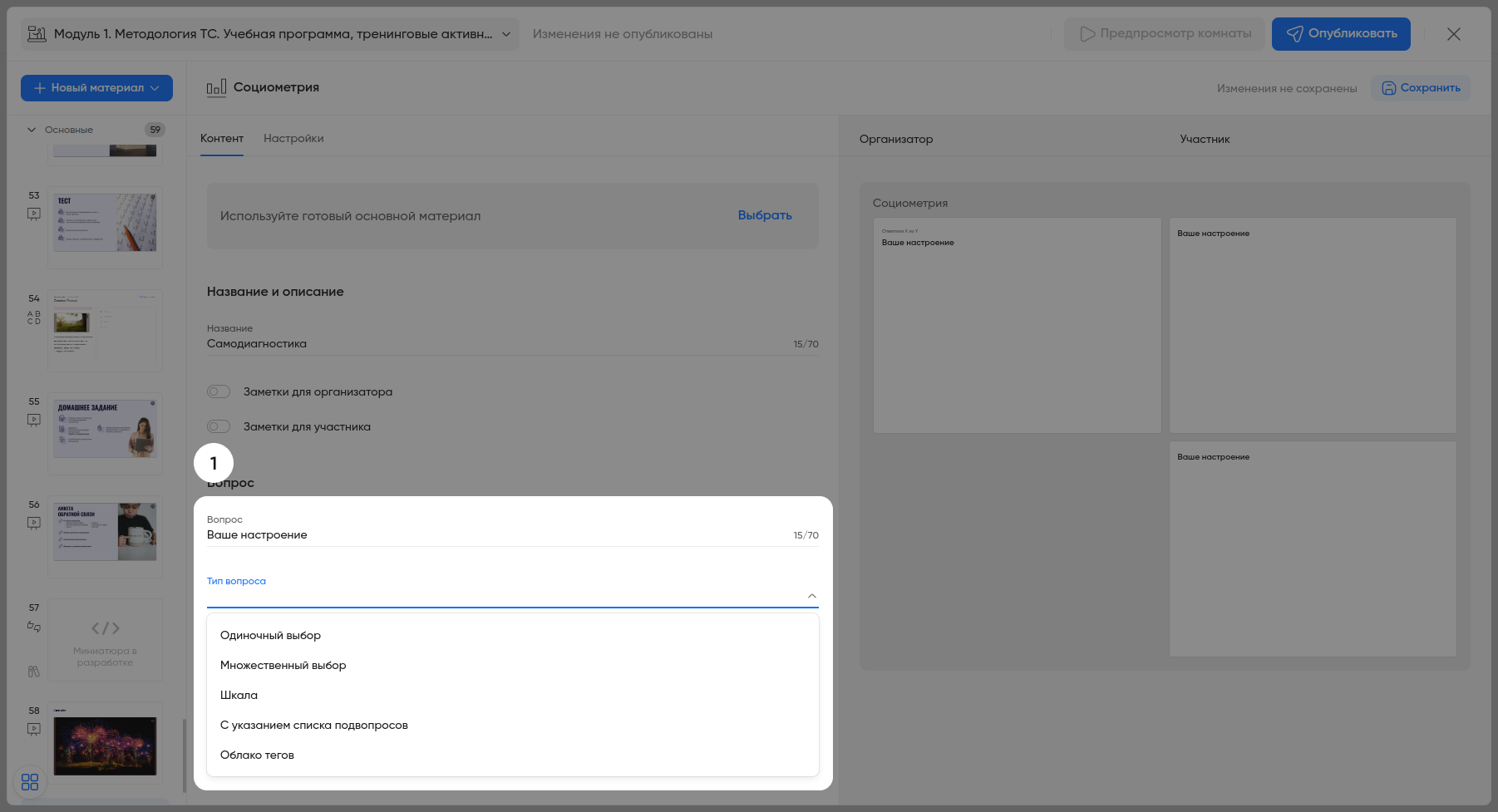Open the Новый материал dropdown button
The width and height of the screenshot is (1498, 812).
click(96, 88)
